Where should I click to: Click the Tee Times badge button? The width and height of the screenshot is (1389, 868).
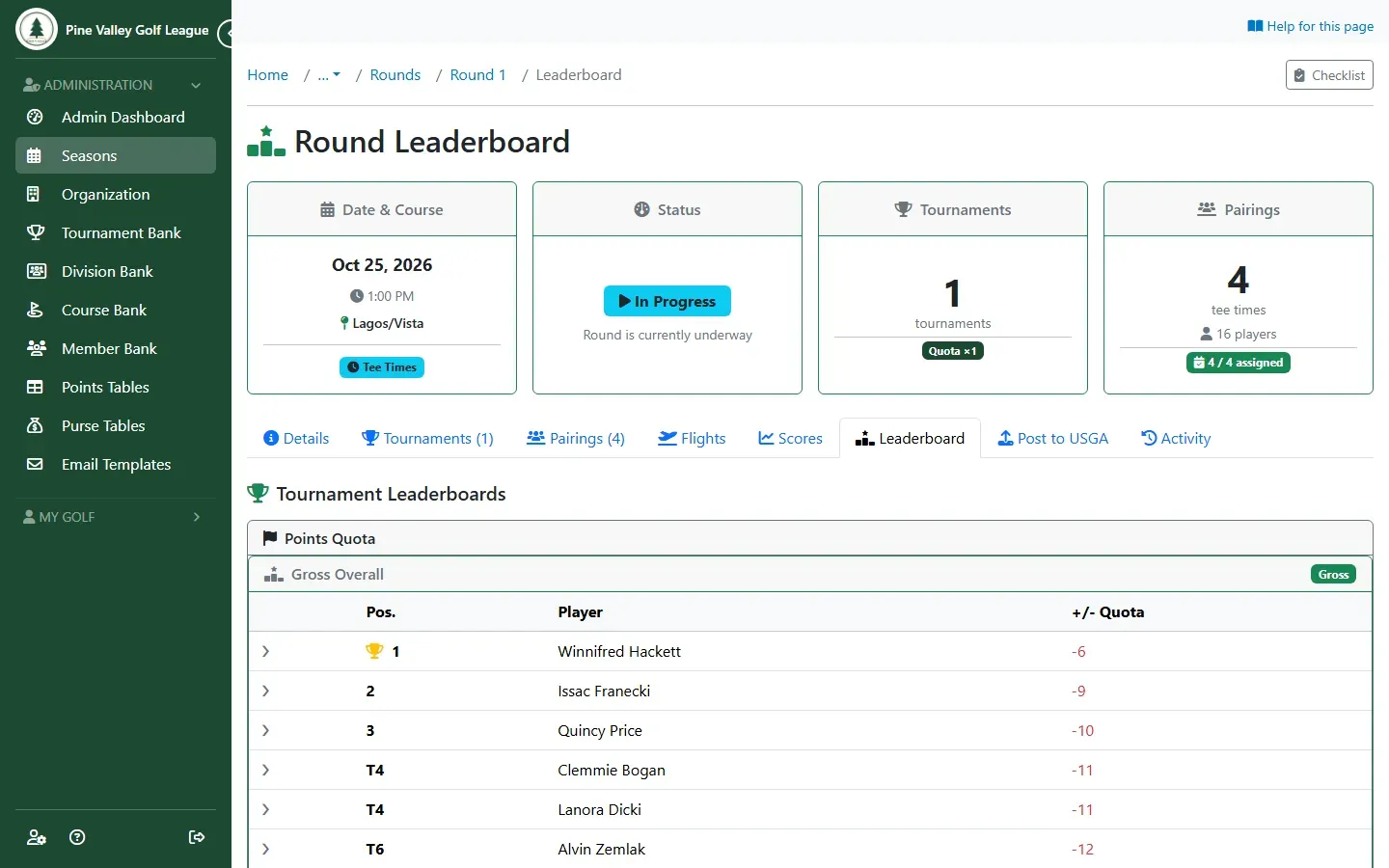[x=382, y=367]
